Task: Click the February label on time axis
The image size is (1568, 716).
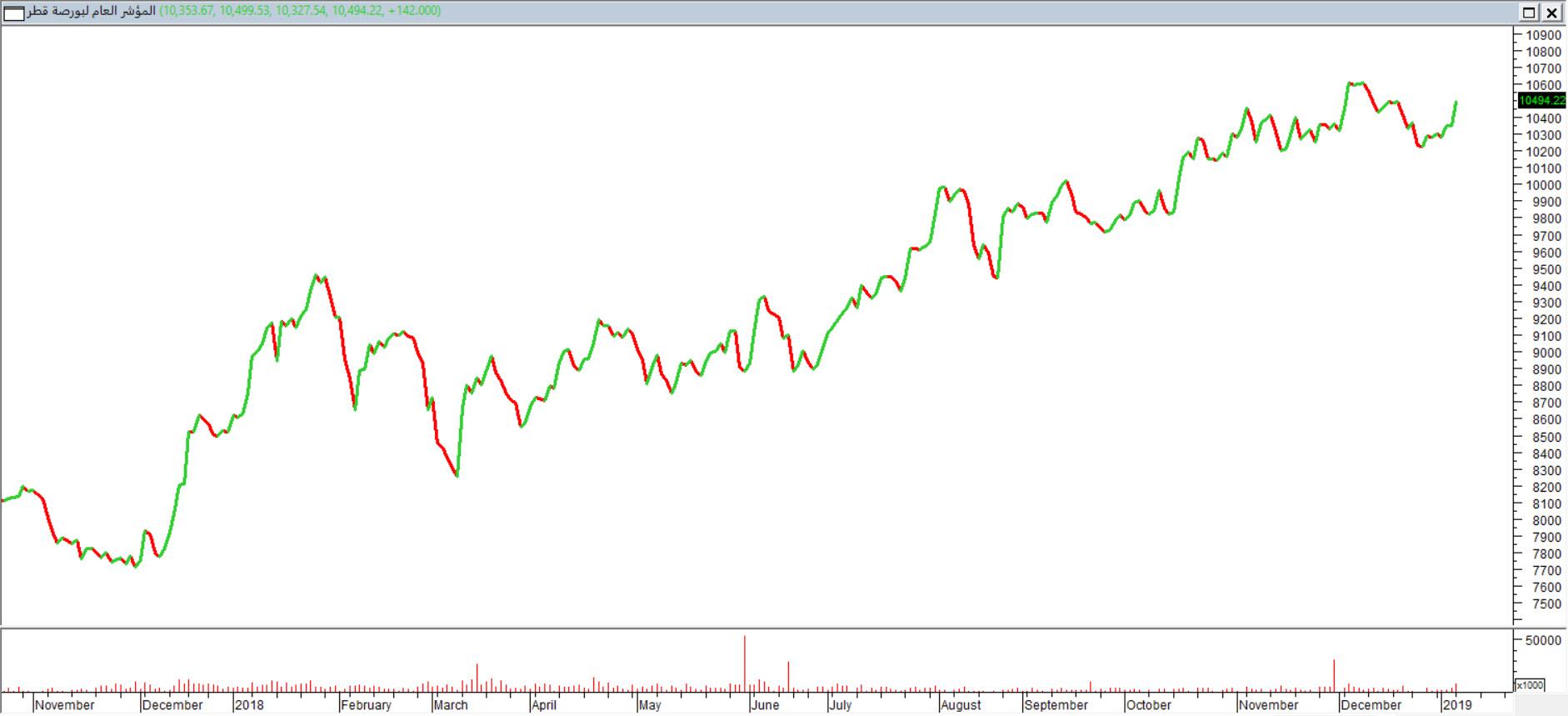Action: pyautogui.click(x=366, y=705)
